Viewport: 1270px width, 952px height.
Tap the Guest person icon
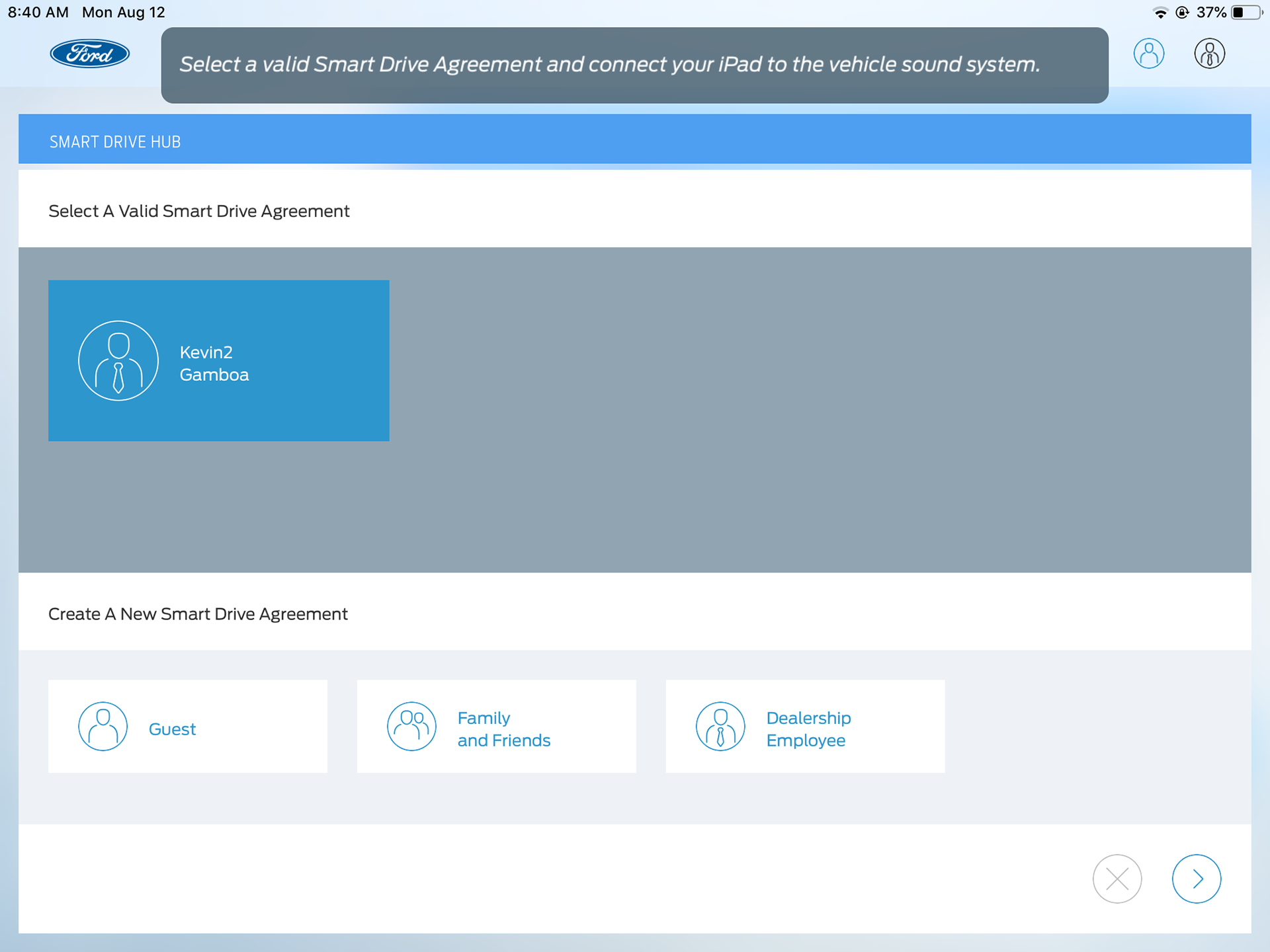click(x=103, y=726)
